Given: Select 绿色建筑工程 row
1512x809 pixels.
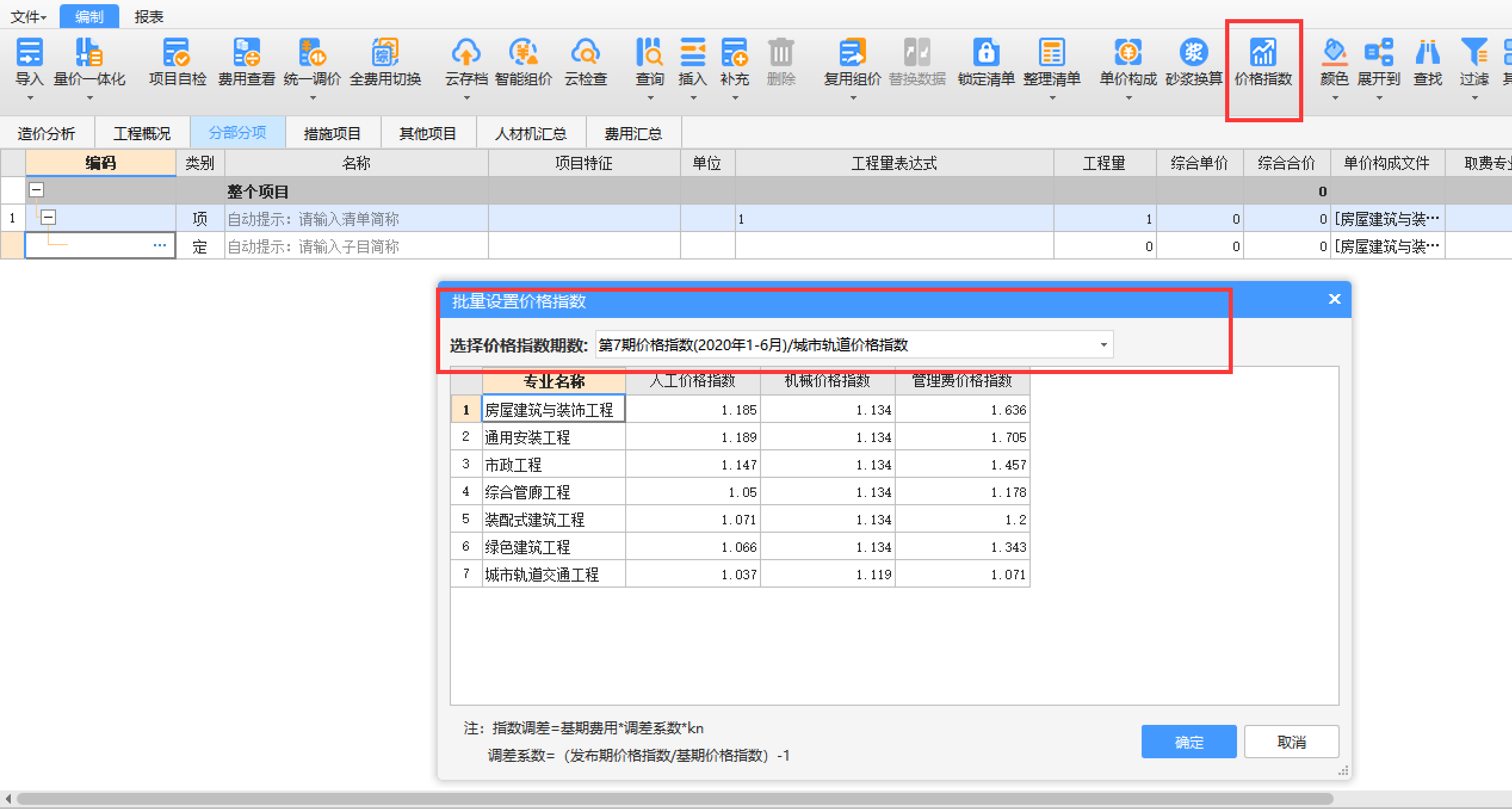Looking at the screenshot, I should (x=740, y=547).
